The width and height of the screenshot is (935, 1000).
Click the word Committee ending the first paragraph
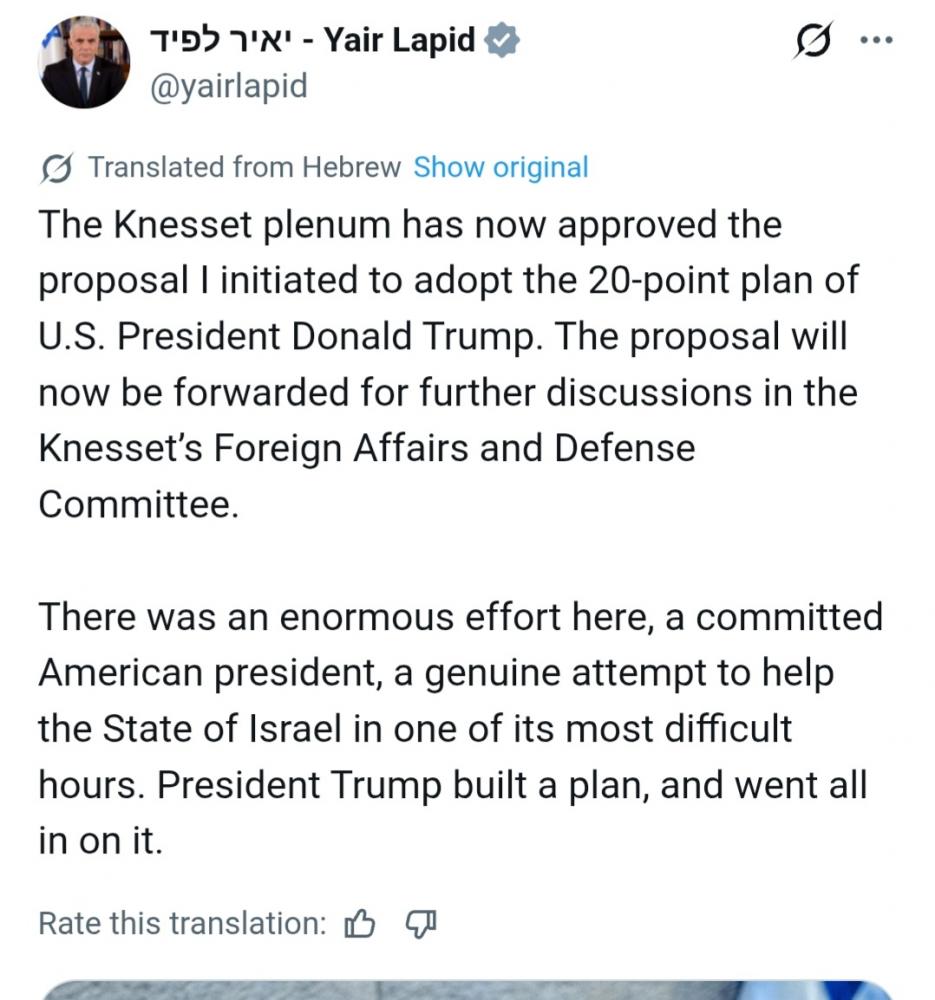(139, 503)
